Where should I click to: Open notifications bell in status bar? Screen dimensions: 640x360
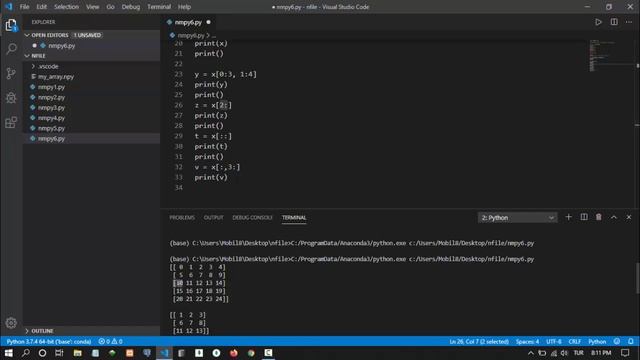(x=631, y=341)
